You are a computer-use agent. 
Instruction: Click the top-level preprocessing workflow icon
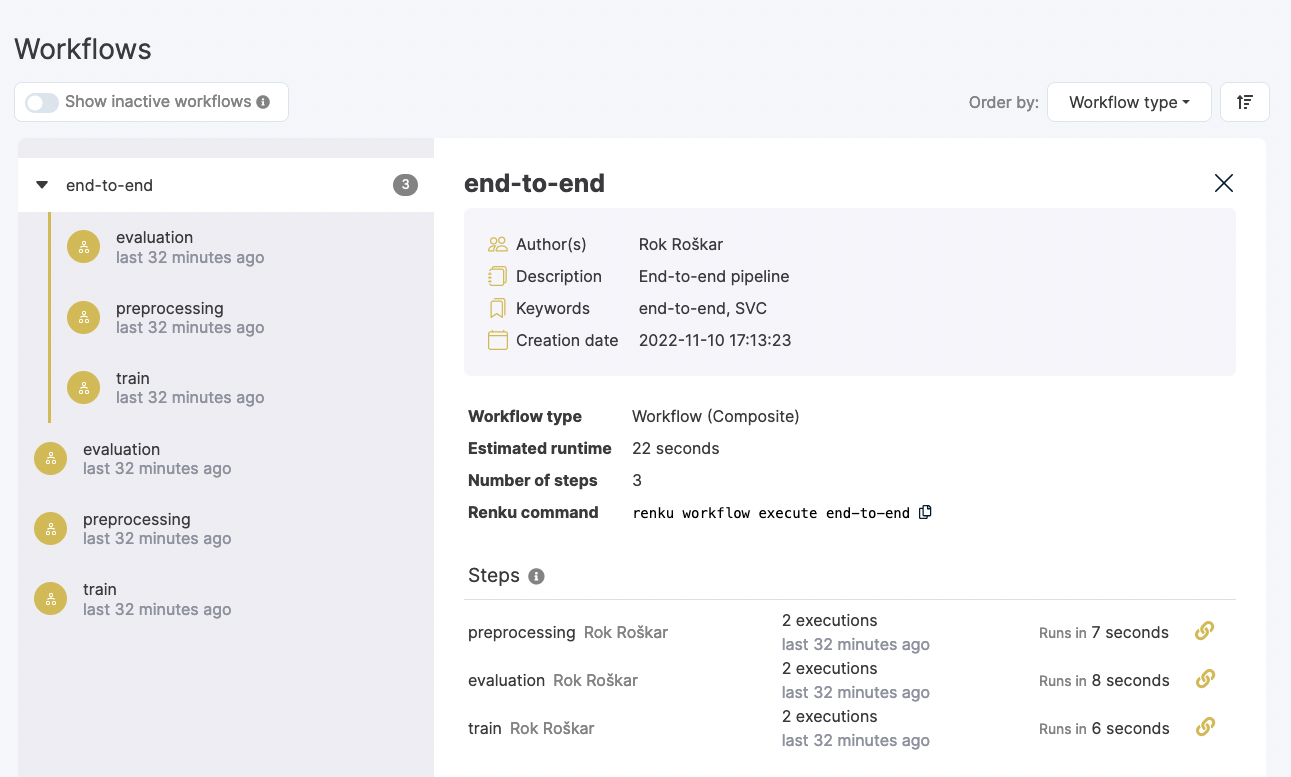coord(51,529)
